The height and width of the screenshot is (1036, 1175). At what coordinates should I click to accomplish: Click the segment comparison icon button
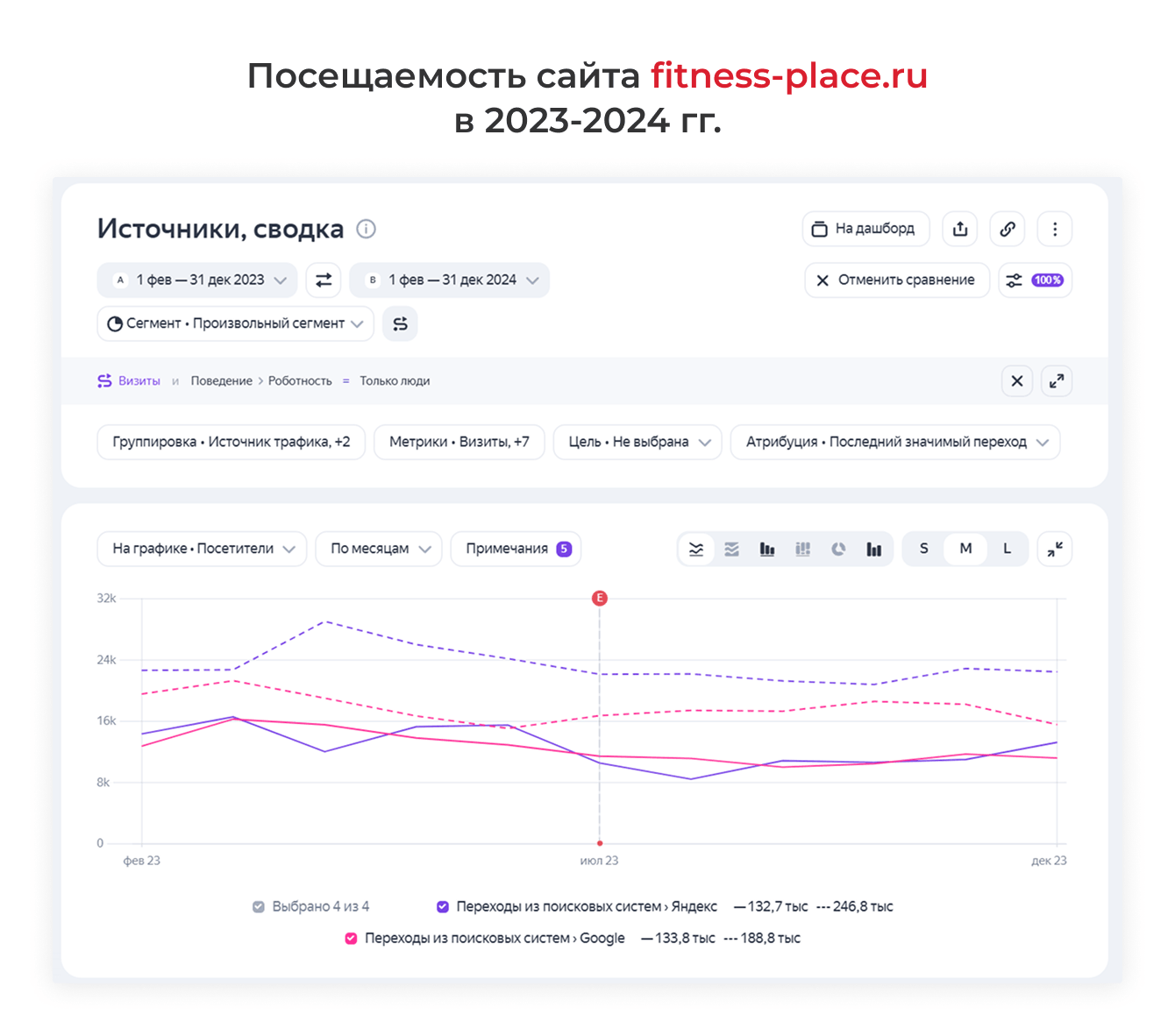(400, 323)
